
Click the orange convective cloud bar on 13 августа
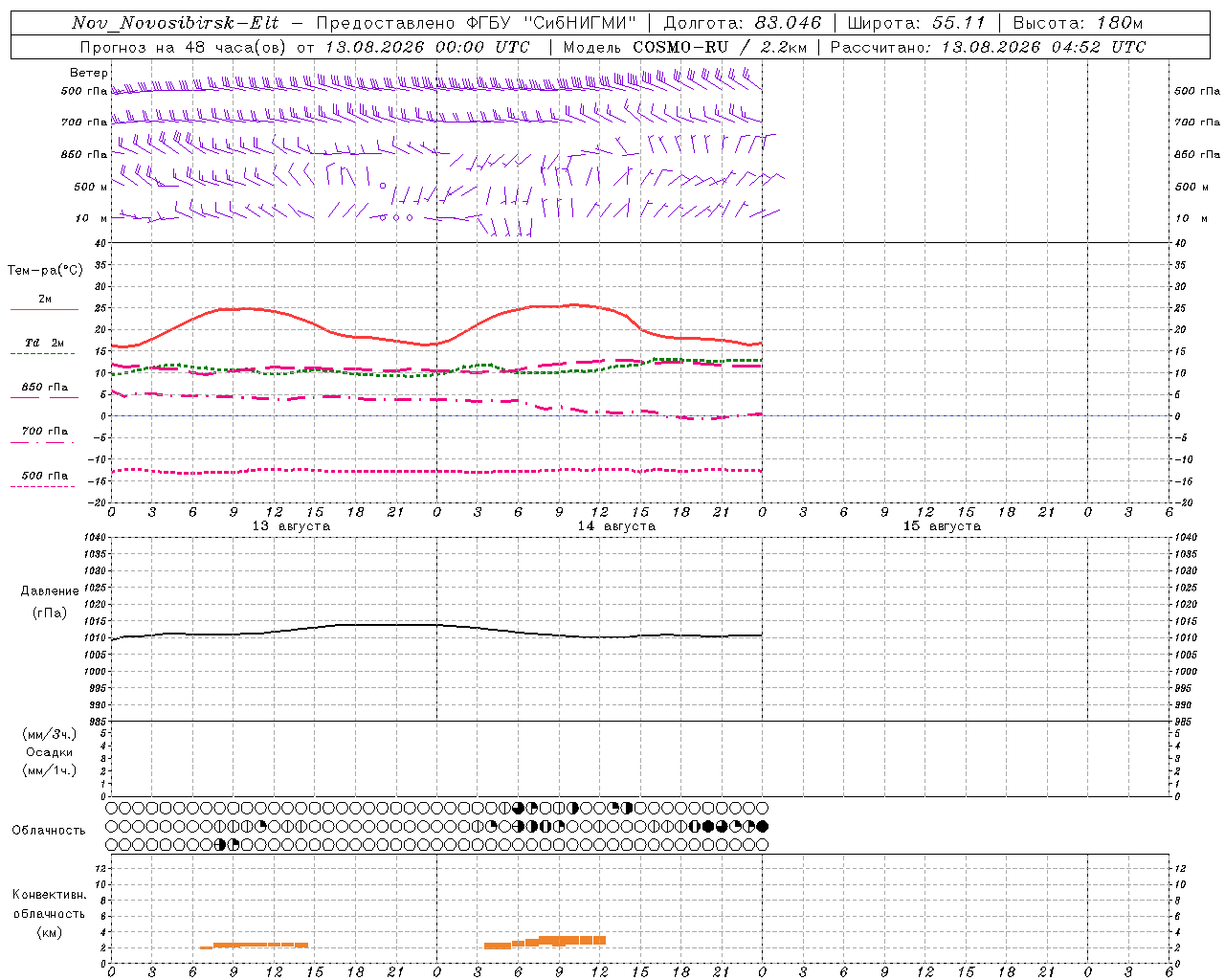255,946
